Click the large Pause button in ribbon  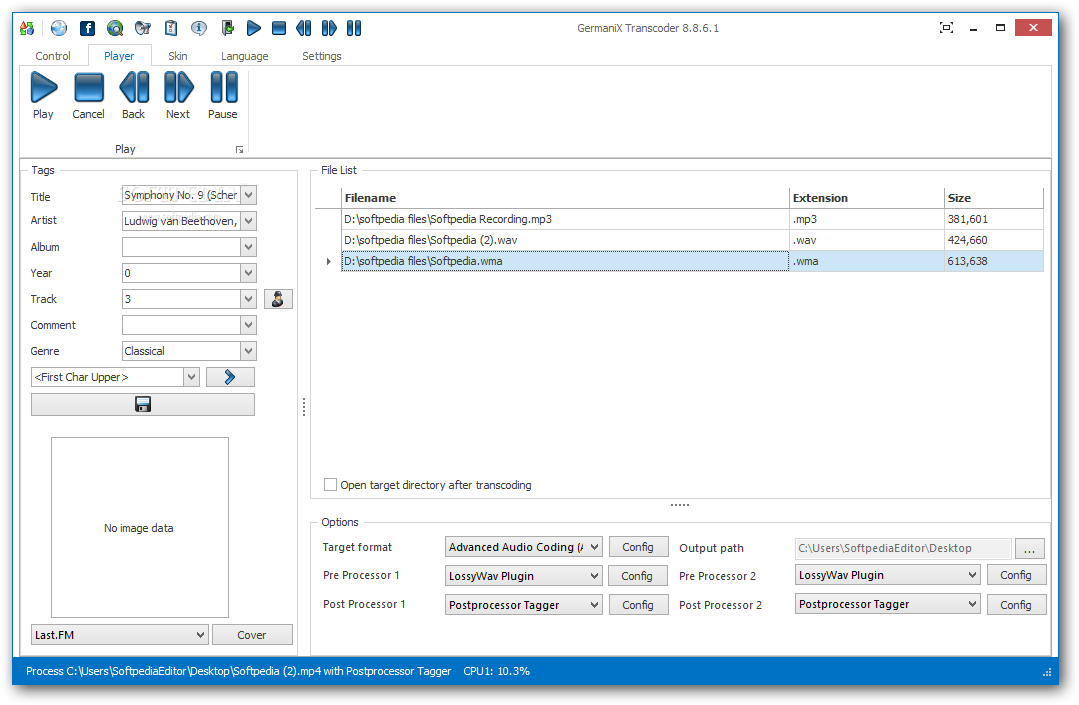(223, 96)
